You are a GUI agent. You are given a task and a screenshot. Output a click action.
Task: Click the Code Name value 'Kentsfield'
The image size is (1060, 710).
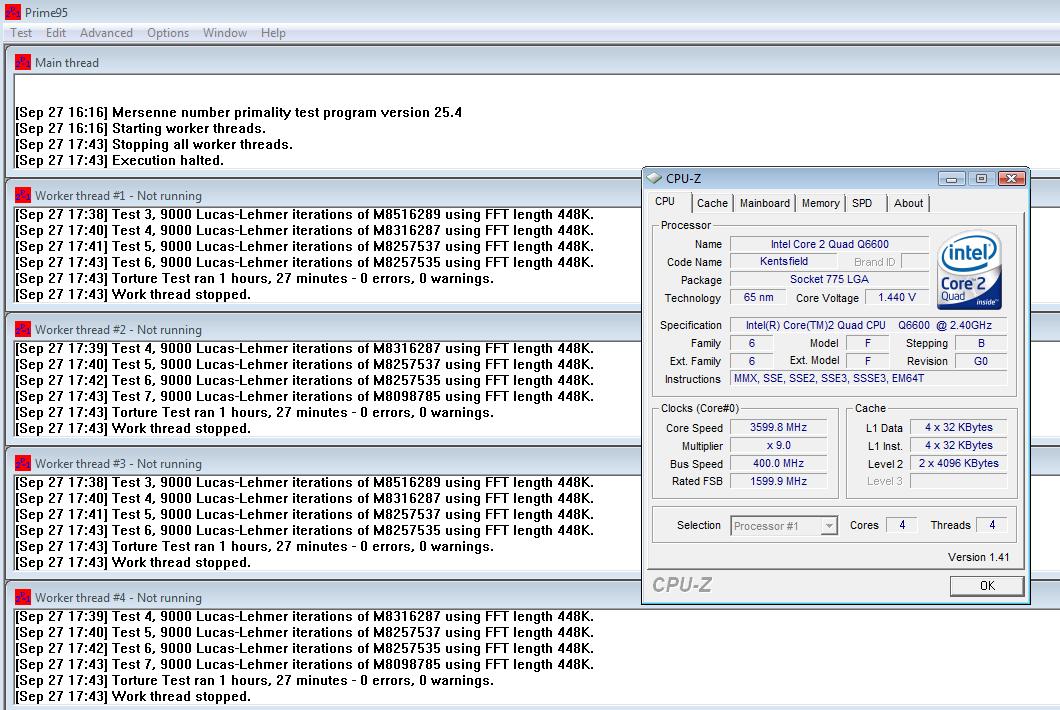tap(784, 261)
